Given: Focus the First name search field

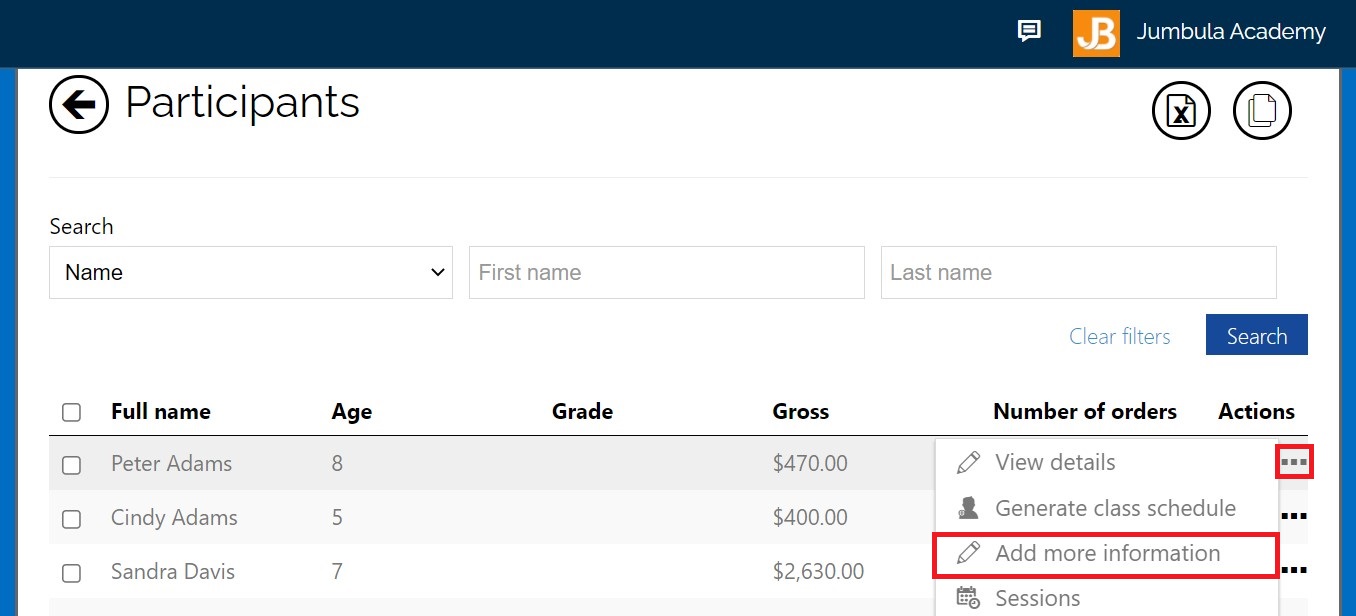Looking at the screenshot, I should point(666,272).
